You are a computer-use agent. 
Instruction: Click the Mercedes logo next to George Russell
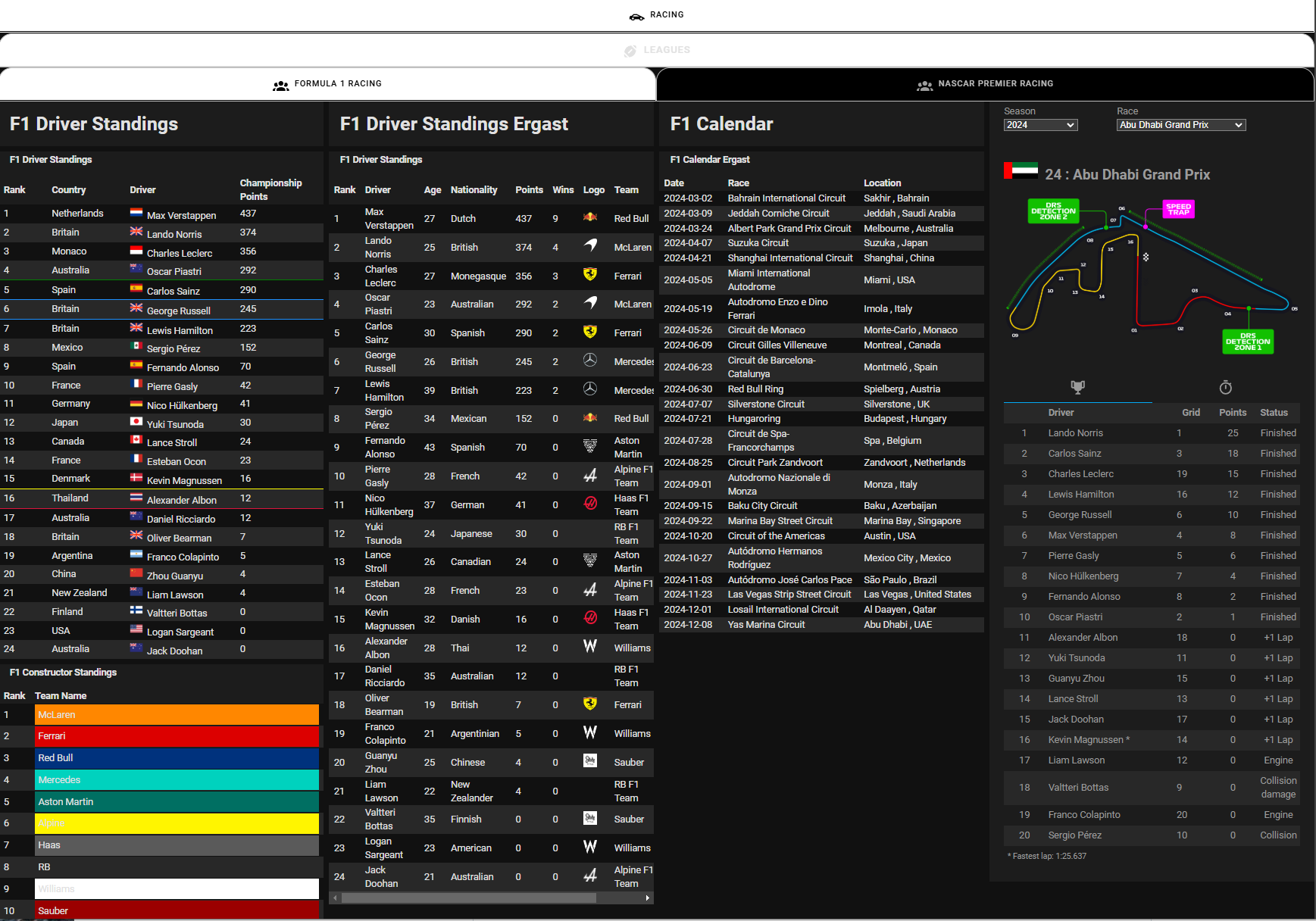[x=591, y=361]
